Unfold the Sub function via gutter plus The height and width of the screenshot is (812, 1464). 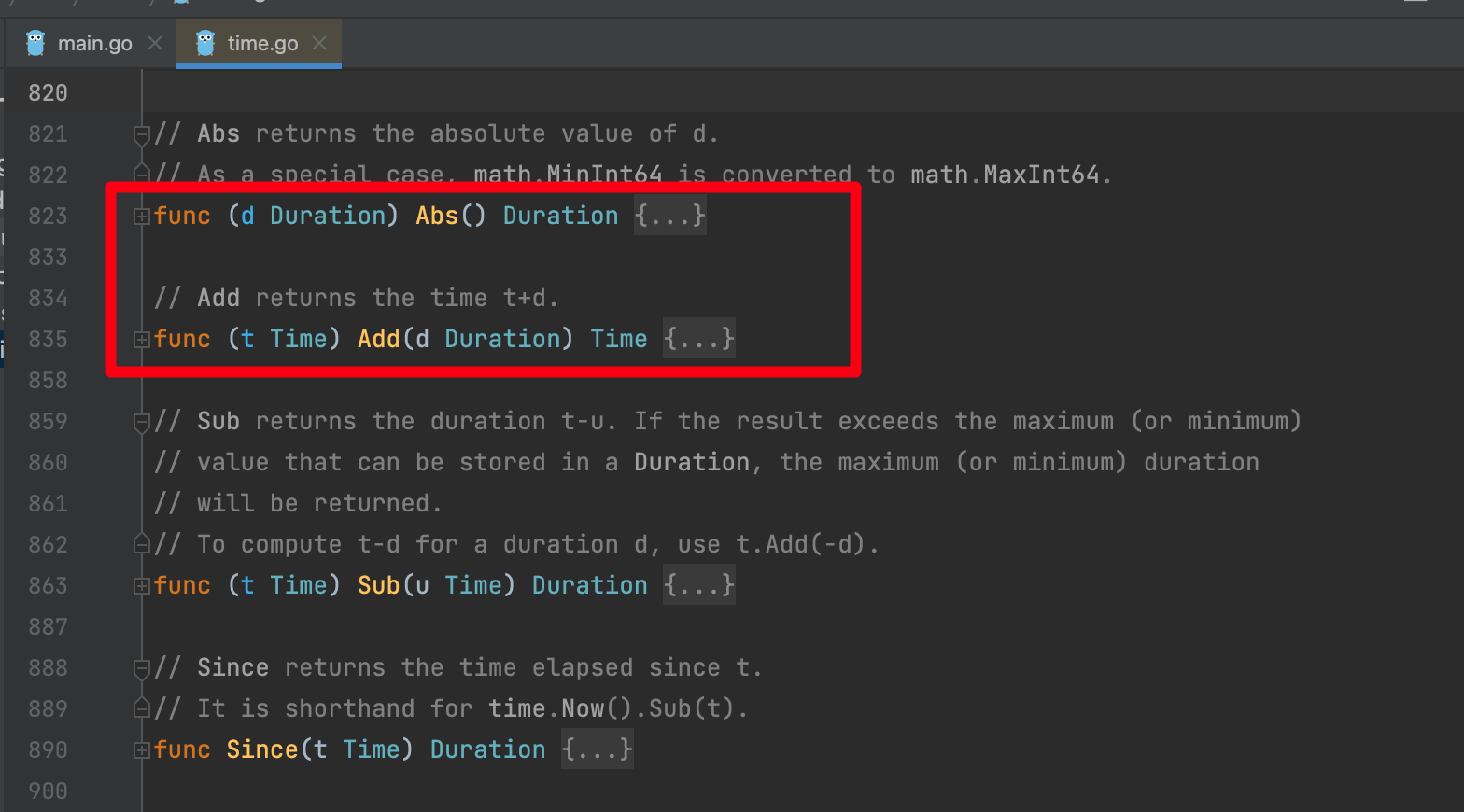coord(141,586)
